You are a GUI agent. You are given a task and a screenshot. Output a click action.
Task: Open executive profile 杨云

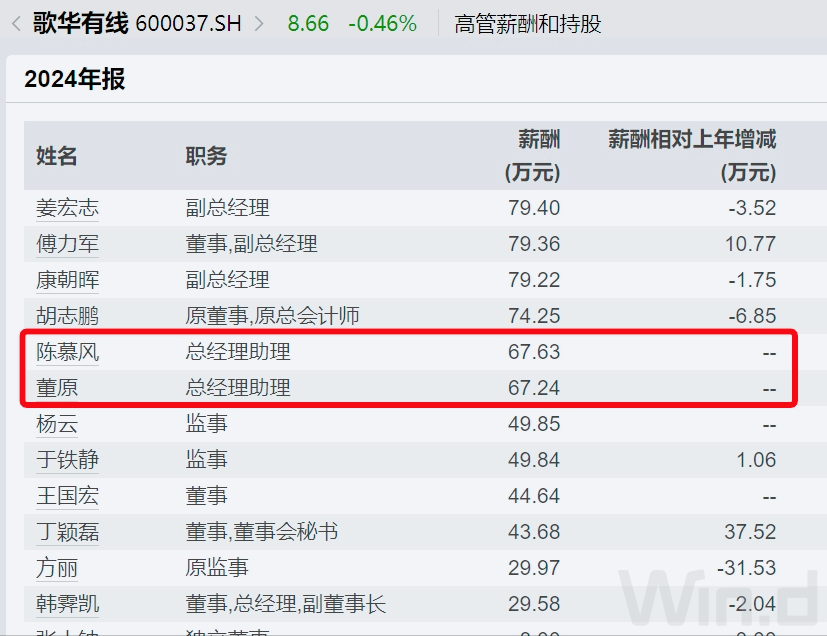56,424
